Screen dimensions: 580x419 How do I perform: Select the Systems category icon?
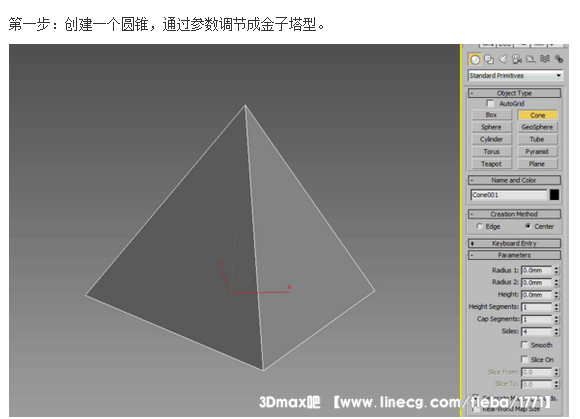pyautogui.click(x=559, y=59)
